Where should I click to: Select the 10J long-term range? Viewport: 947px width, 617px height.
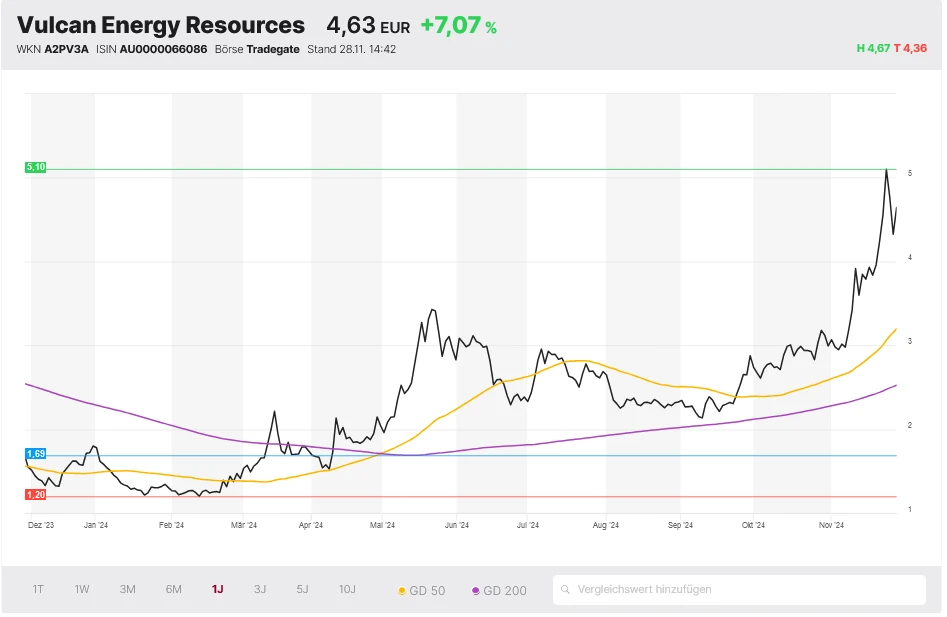347,590
